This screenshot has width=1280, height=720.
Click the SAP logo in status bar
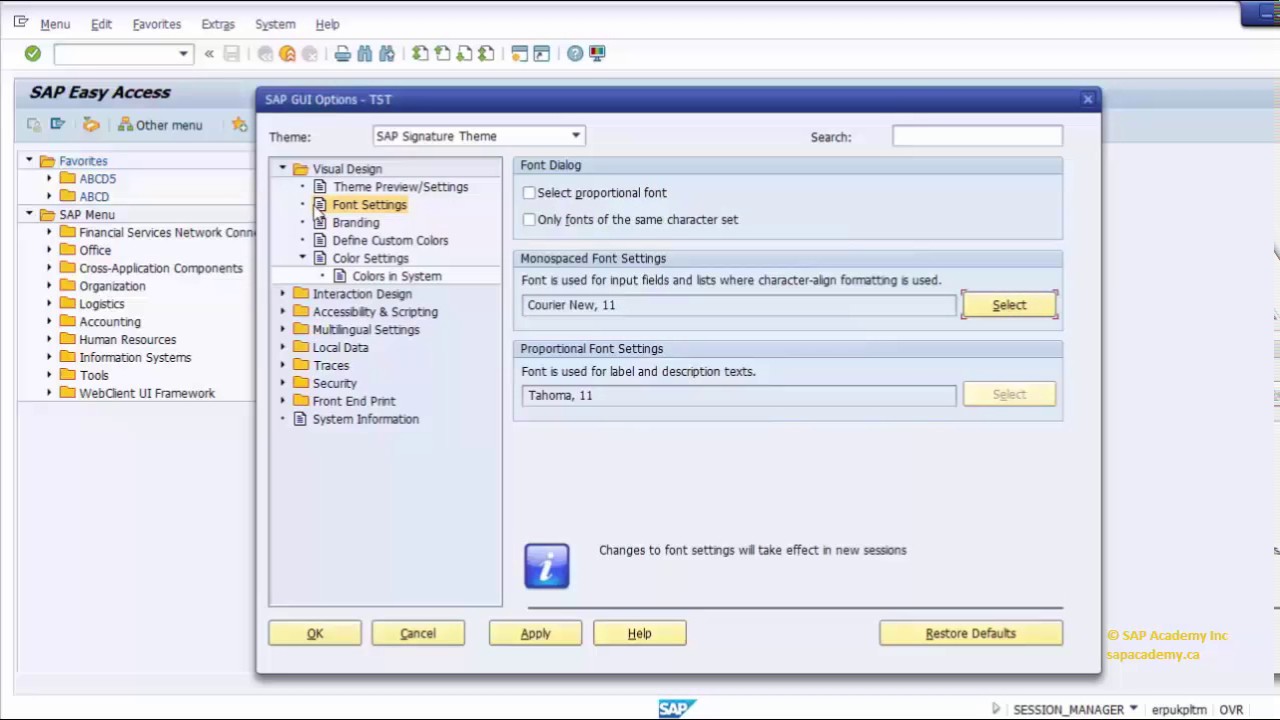[676, 709]
